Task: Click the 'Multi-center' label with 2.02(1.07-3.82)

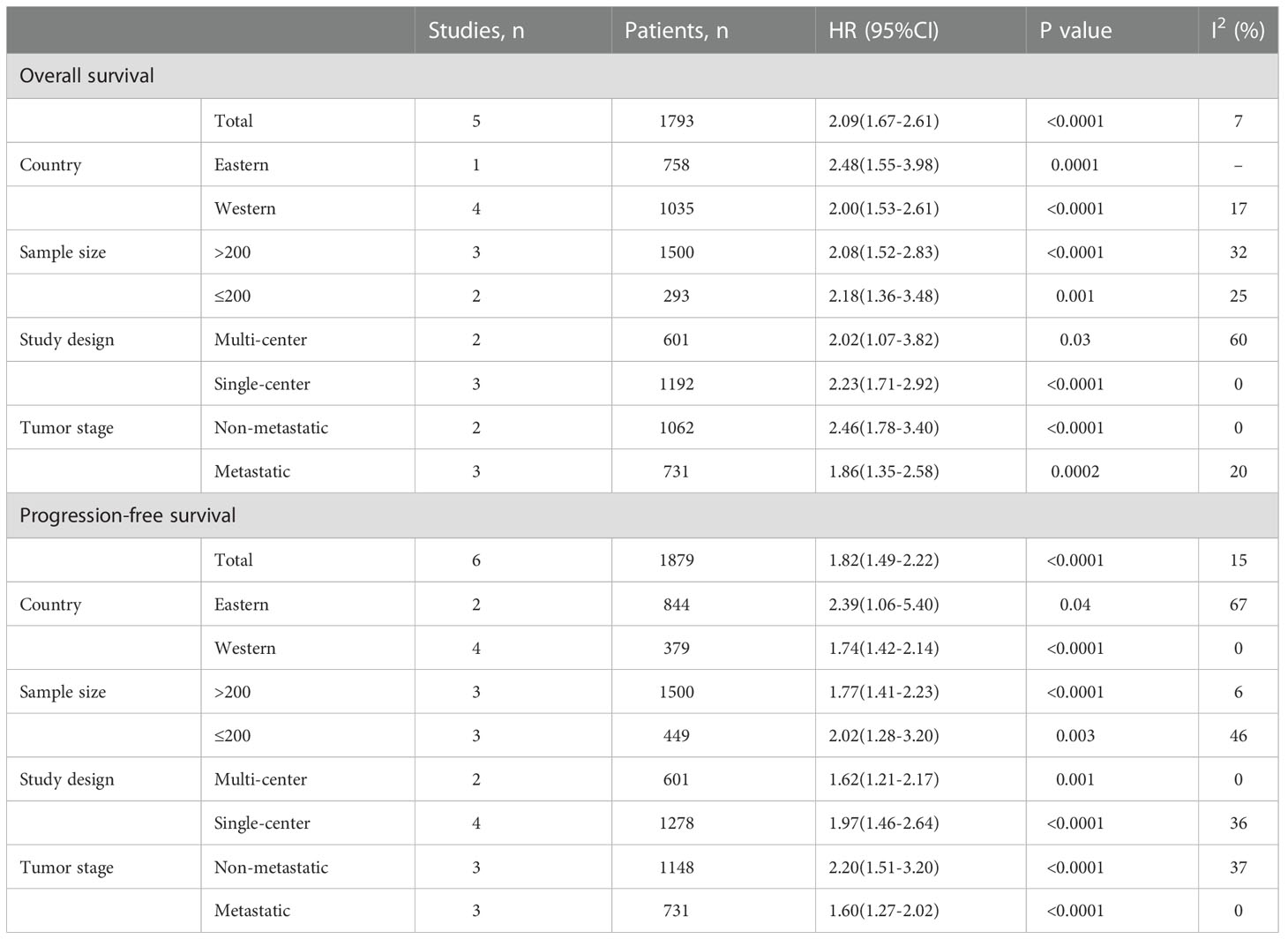Action: 260,340
